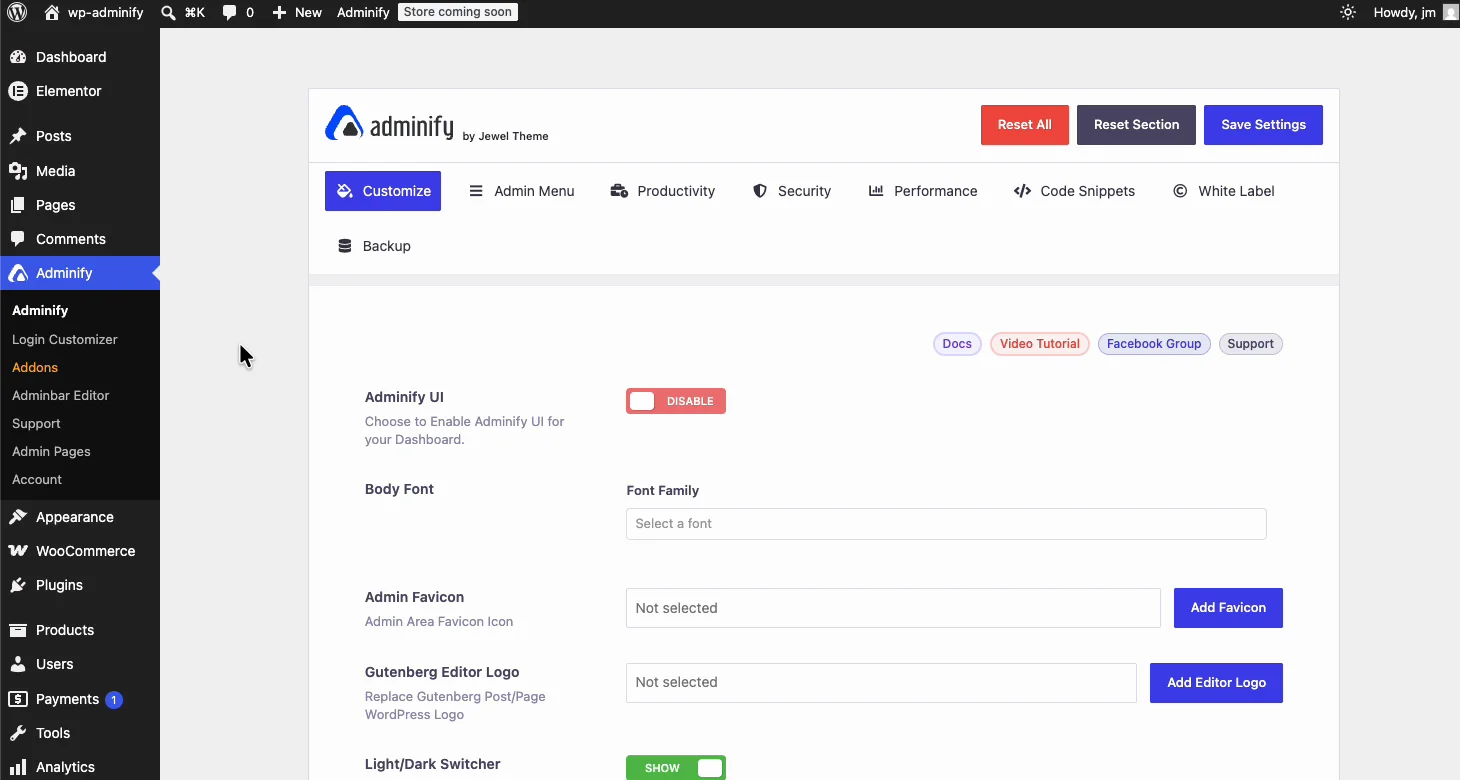The height and width of the screenshot is (780, 1460).
Task: Click the Adminify logo in header
Action: coord(389,124)
